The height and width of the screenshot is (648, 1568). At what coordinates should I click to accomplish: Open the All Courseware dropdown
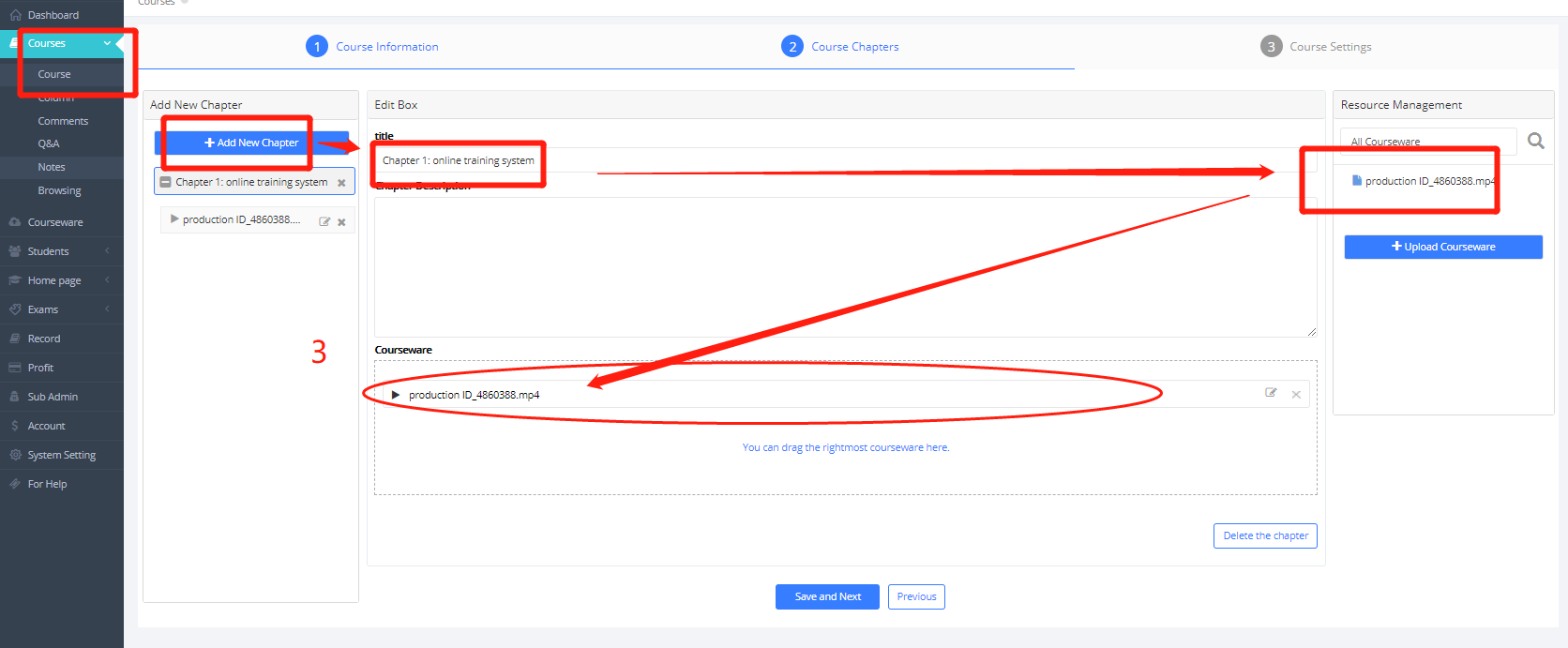tap(1428, 142)
